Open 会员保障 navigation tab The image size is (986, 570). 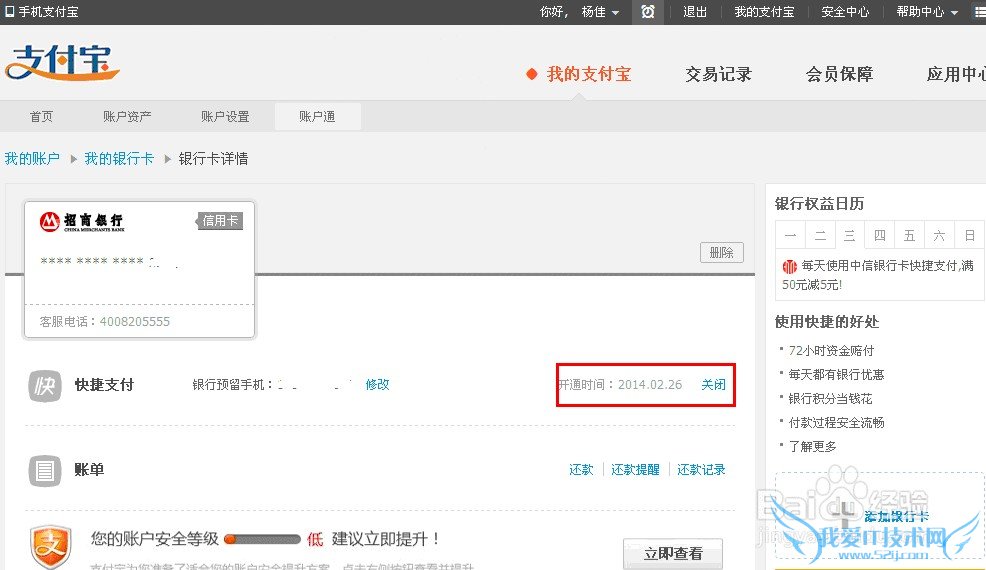[x=839, y=74]
